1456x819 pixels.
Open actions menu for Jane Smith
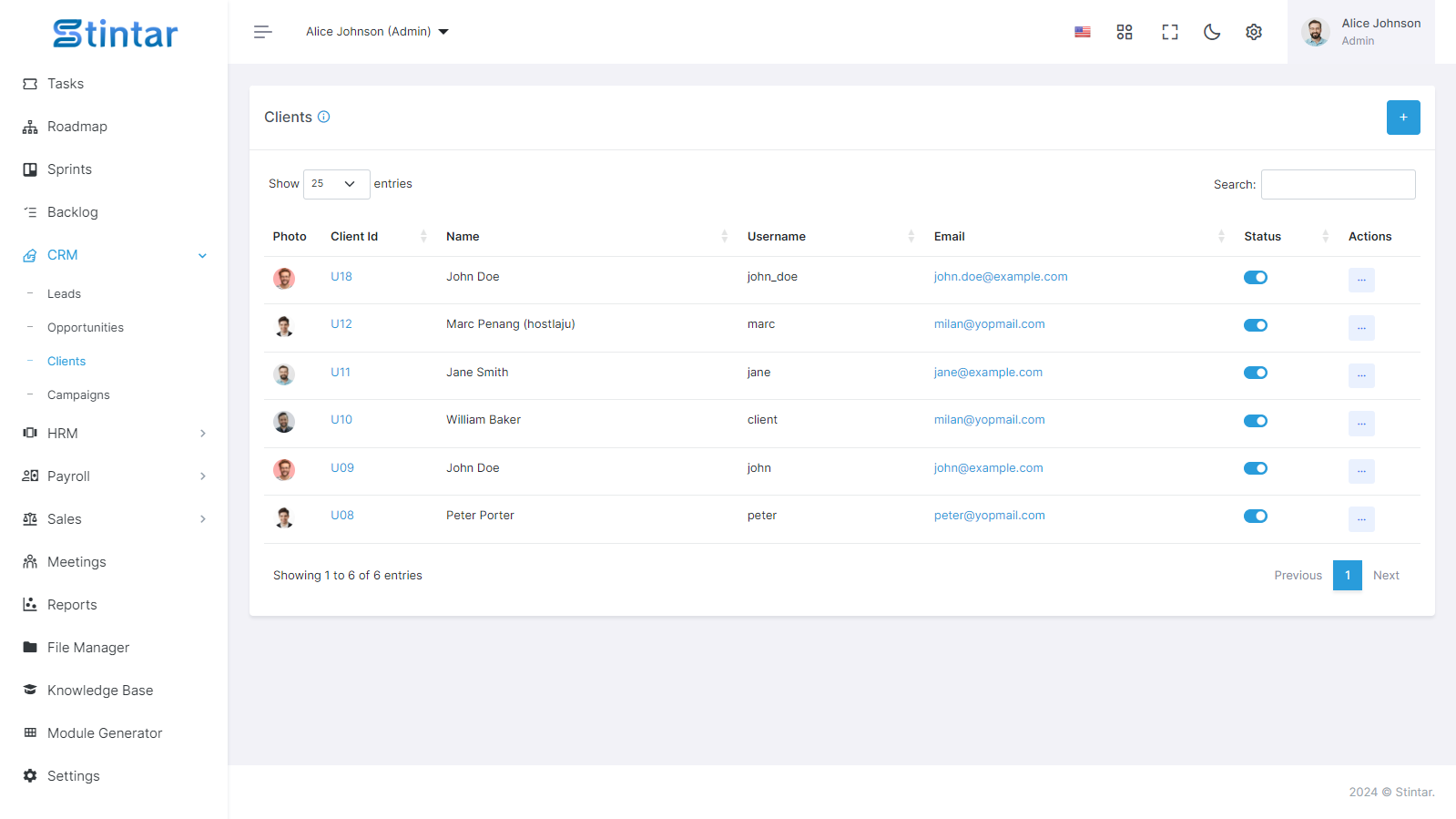(1361, 375)
